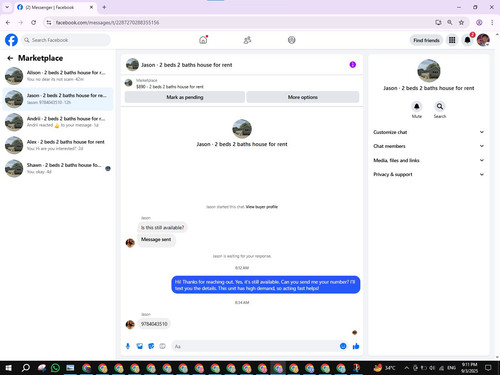Open Shawn's house for rent conversation

[x=58, y=168]
